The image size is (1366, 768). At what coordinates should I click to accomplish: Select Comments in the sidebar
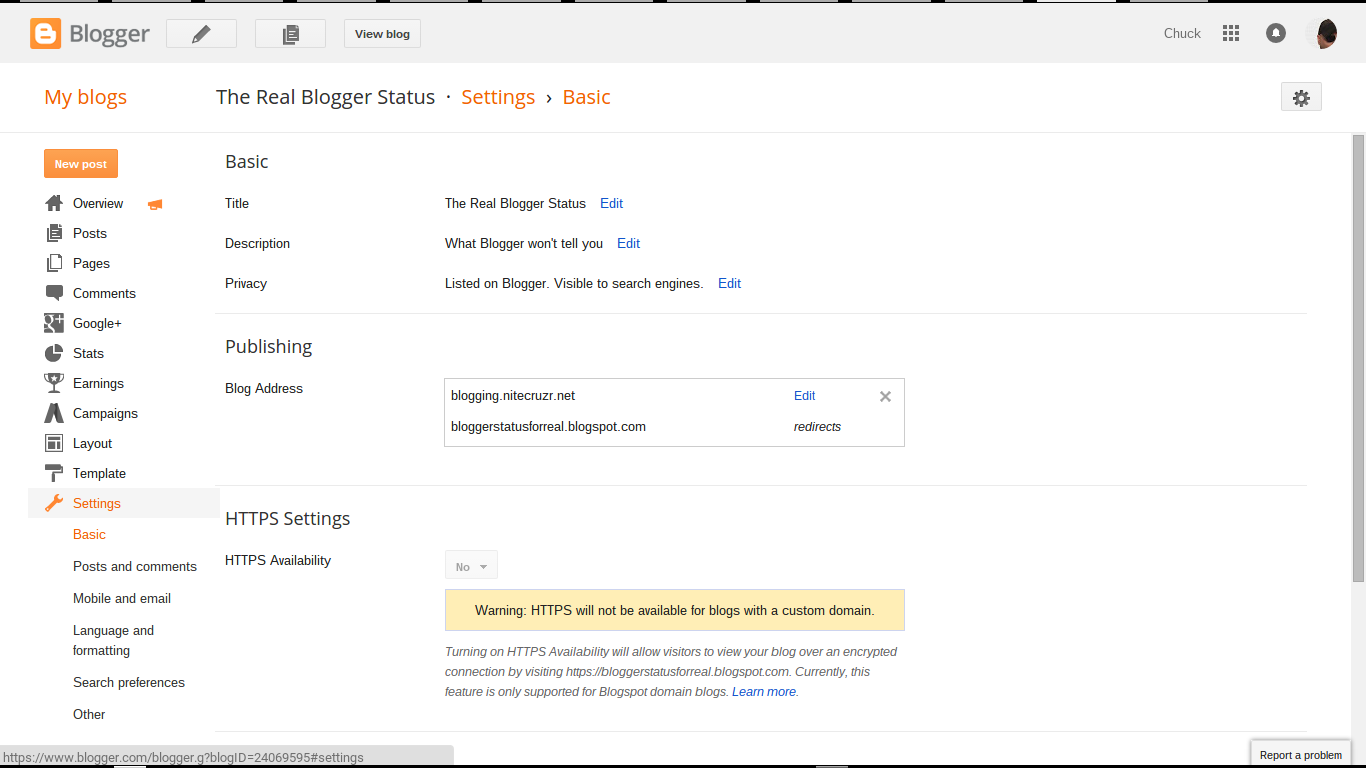coord(104,293)
